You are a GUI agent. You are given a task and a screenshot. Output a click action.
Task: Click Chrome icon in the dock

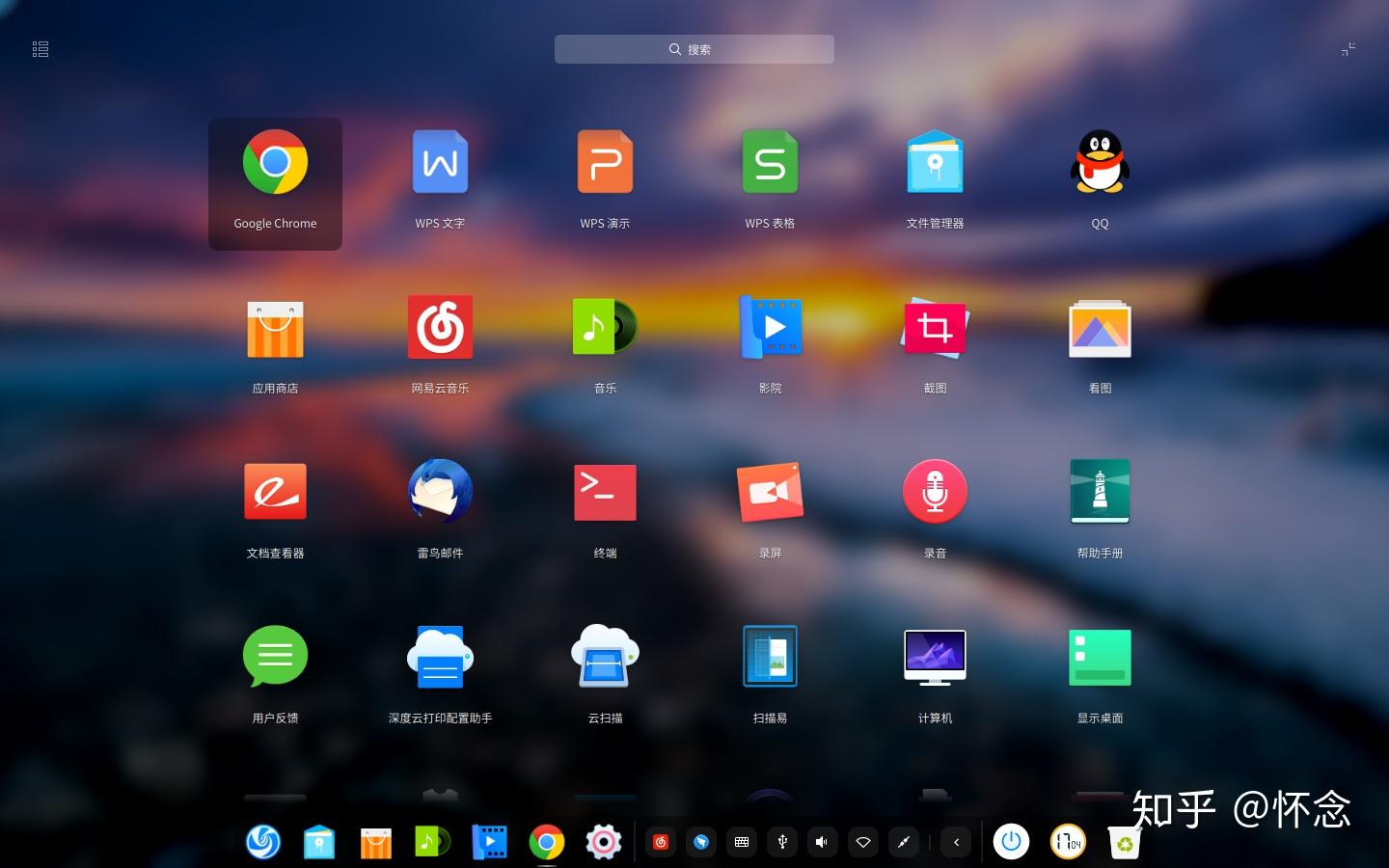click(547, 842)
